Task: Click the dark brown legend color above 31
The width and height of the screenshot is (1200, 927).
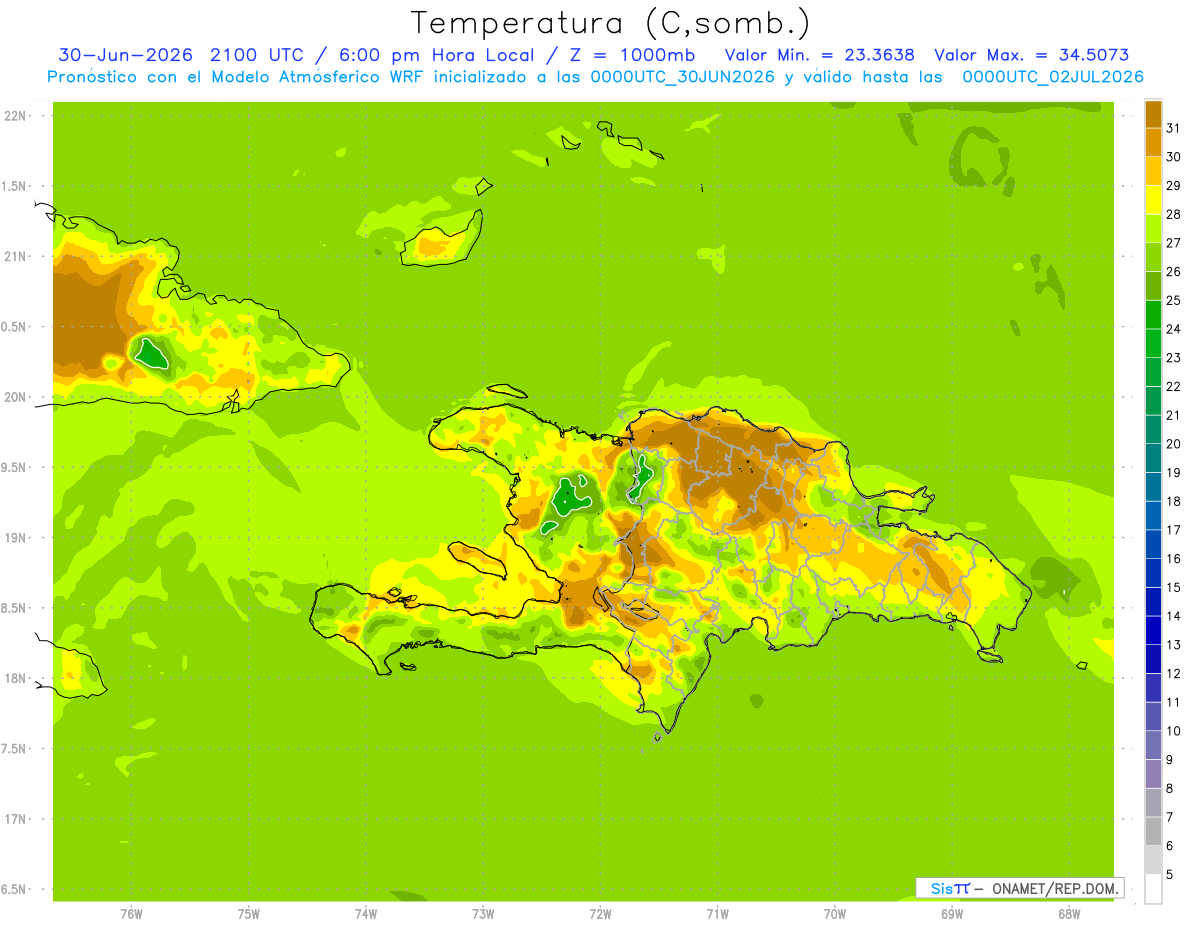Action: tap(1153, 114)
